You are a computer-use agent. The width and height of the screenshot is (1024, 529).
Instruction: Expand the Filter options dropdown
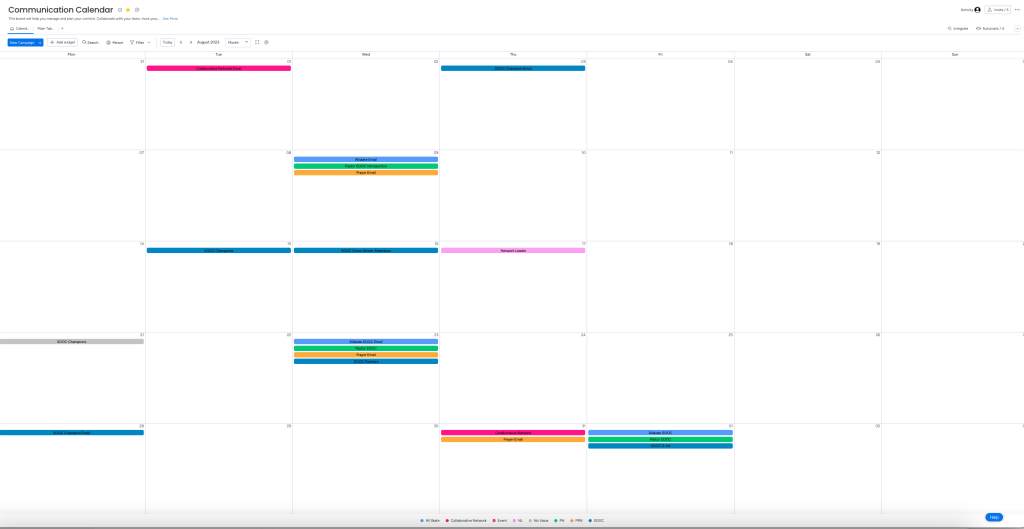click(x=149, y=42)
